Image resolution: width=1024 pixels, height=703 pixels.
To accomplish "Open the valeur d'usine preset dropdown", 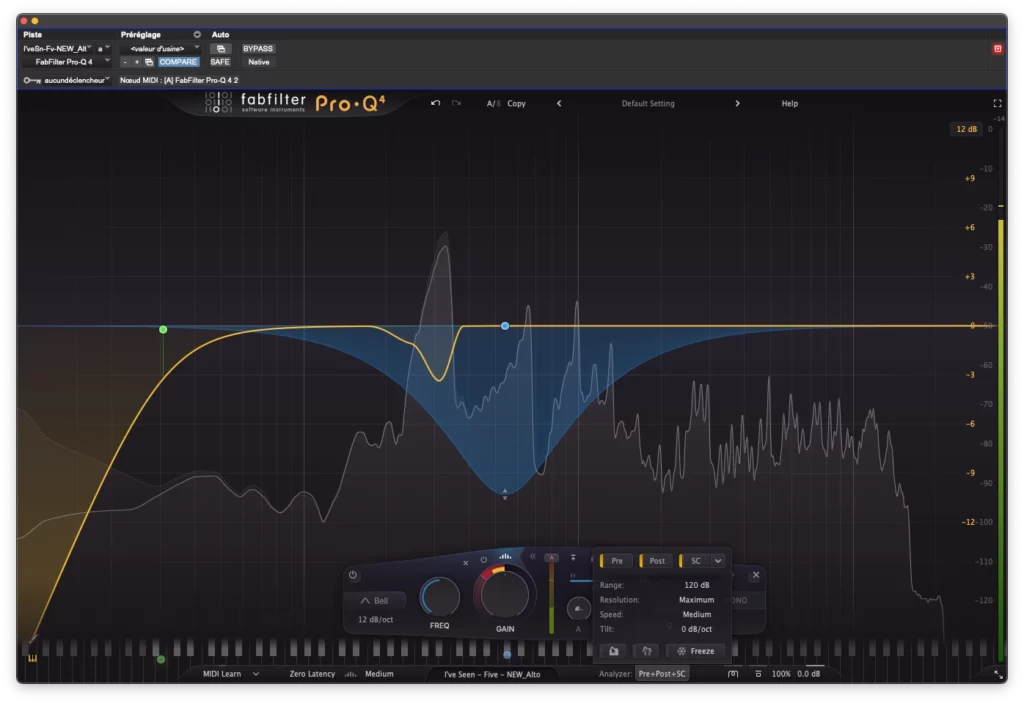I will [x=161, y=48].
